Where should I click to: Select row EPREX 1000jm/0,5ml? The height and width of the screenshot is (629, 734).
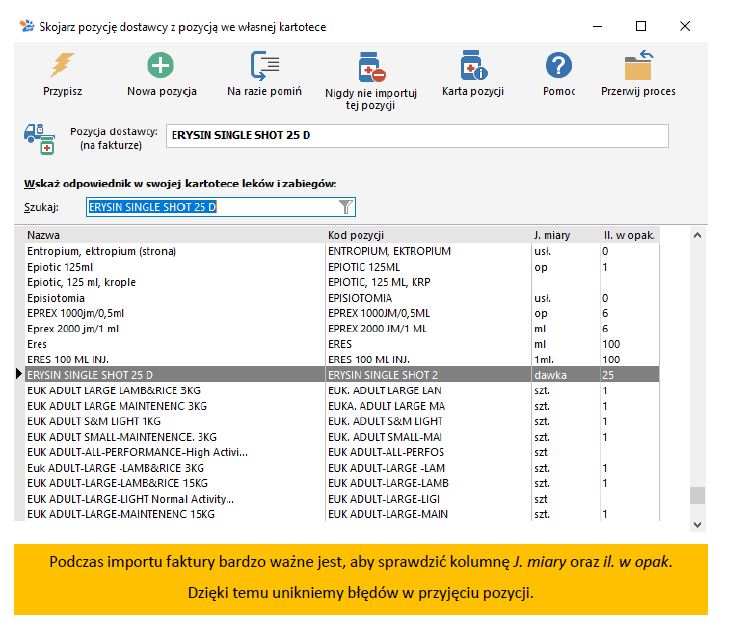point(342,313)
